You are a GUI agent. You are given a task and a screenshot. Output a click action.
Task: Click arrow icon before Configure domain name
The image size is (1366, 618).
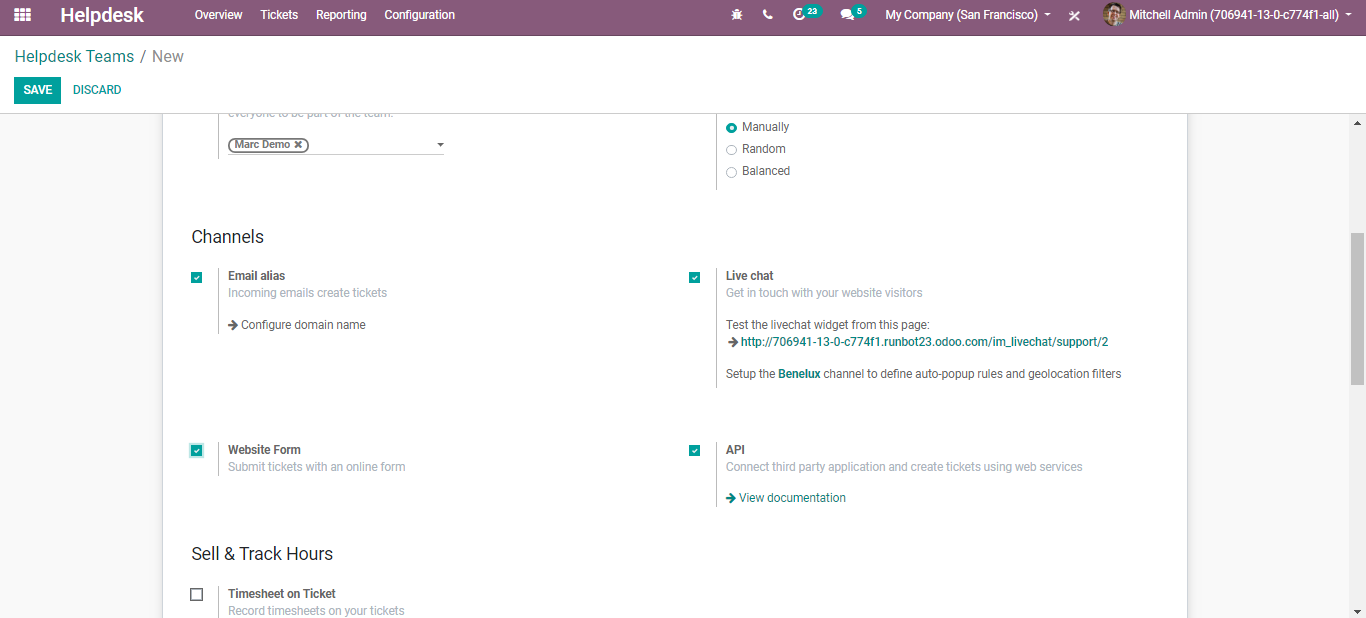pos(233,325)
